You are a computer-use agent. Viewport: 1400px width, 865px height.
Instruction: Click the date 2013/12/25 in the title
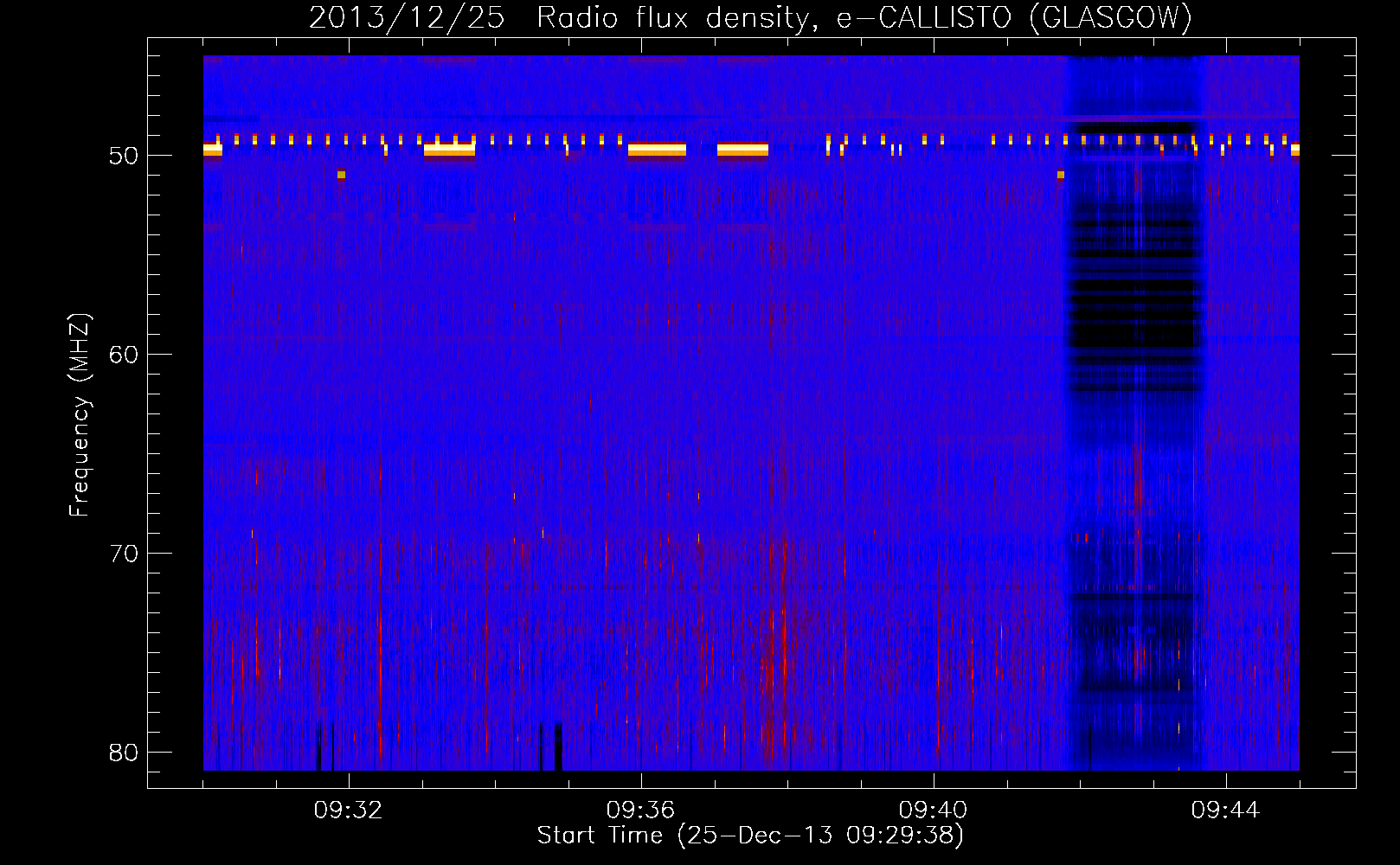(x=407, y=18)
